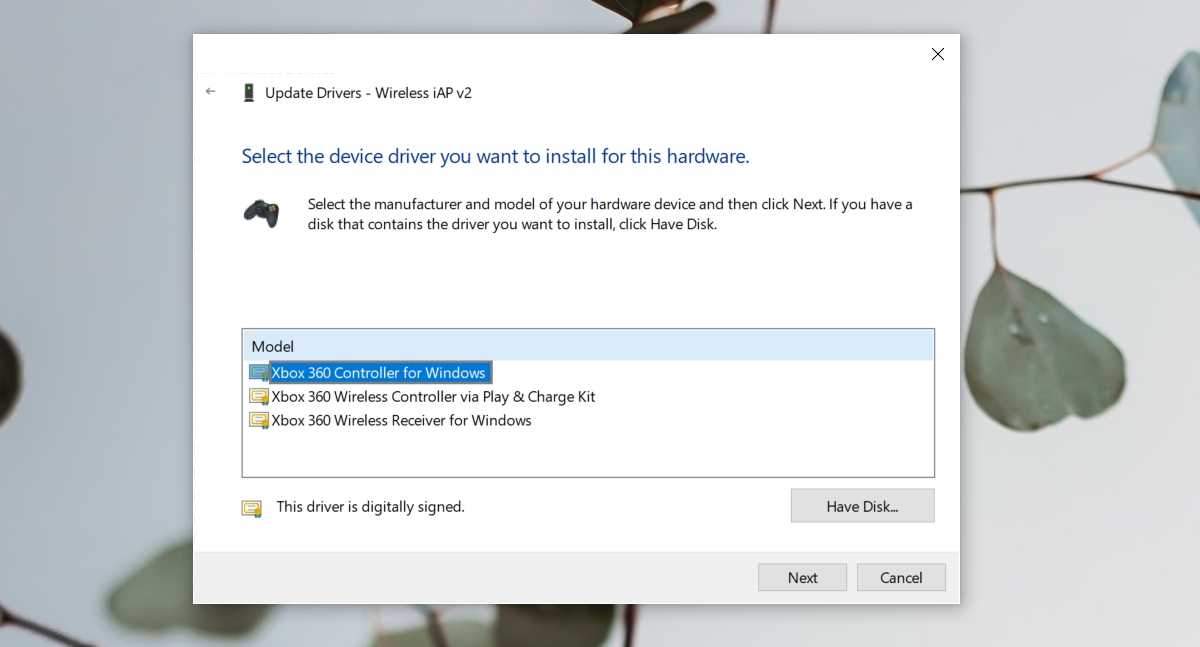Click the digitally signed certificate icon

[252, 508]
